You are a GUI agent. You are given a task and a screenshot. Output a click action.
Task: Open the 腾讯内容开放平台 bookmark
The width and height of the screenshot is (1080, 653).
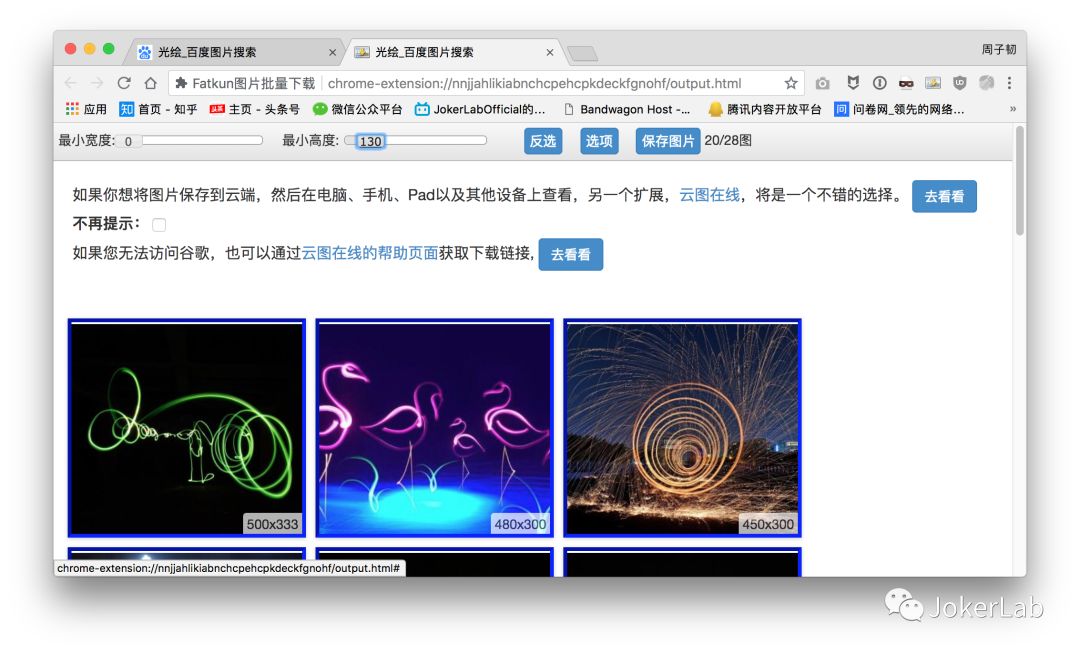(x=765, y=109)
